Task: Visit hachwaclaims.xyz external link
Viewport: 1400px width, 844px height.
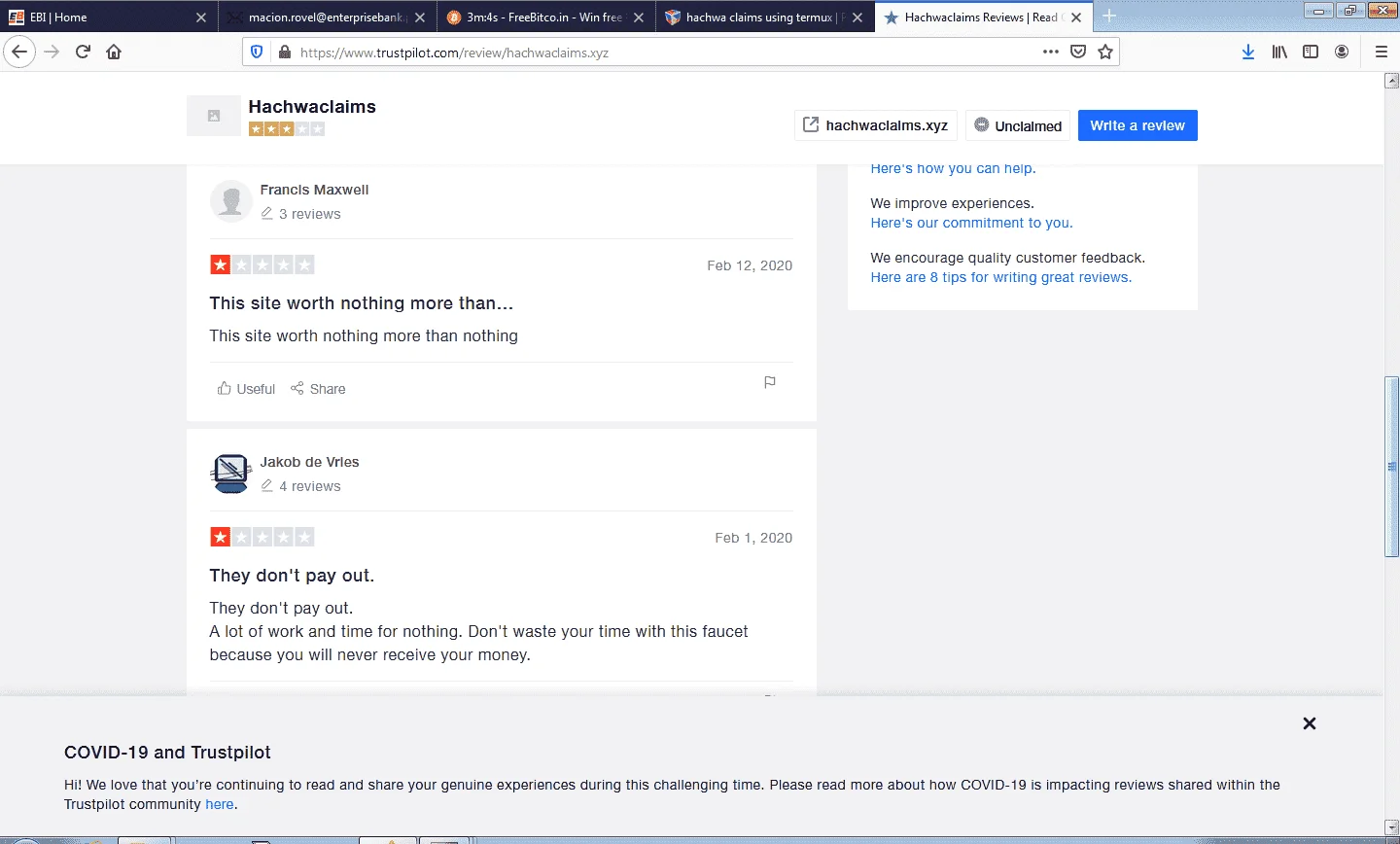Action: (875, 125)
